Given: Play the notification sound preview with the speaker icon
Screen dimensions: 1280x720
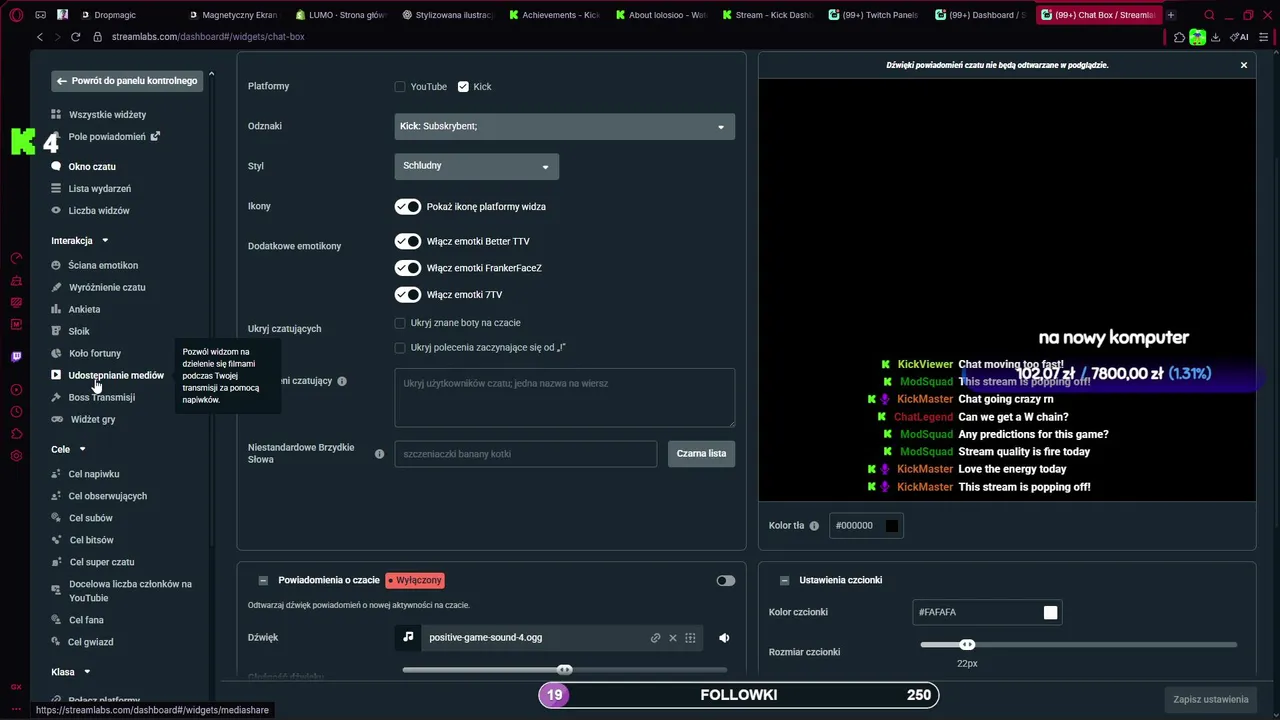Looking at the screenshot, I should pos(724,638).
